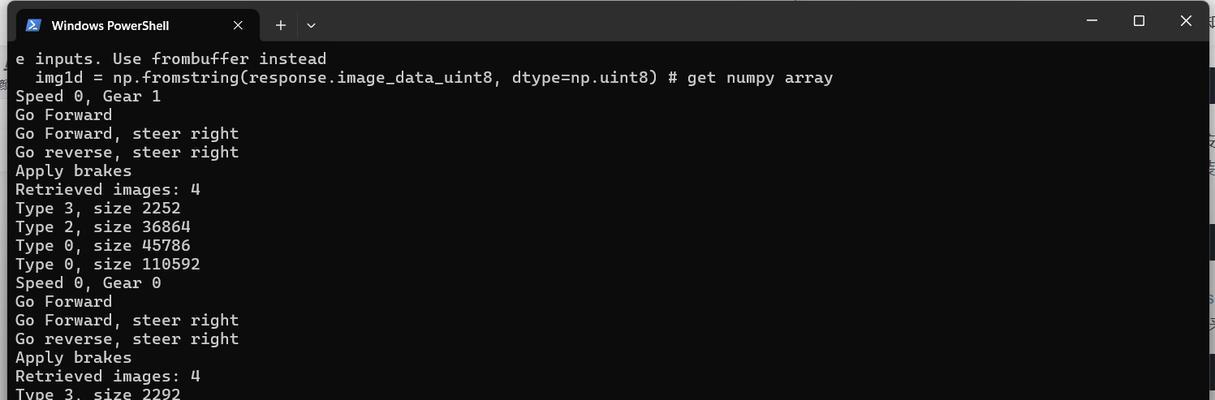Click the 'Speed 0, Gear 1' output line
Image resolution: width=1215 pixels, height=400 pixels.
(x=88, y=96)
